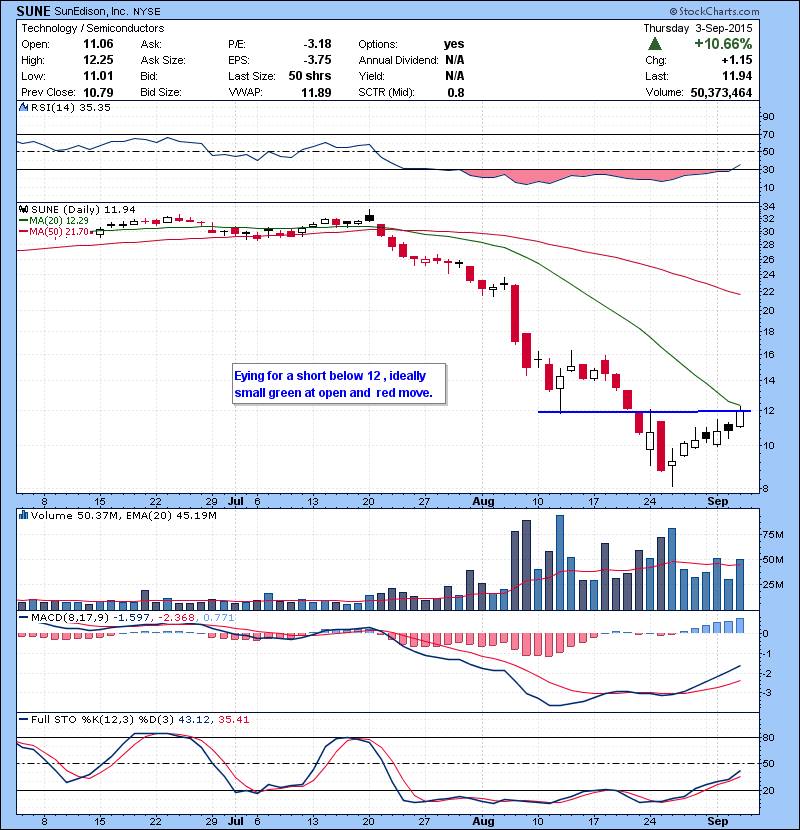The image size is (800, 830).
Task: Click the SUNE (Daily) candlestick icon
Action: [23, 210]
